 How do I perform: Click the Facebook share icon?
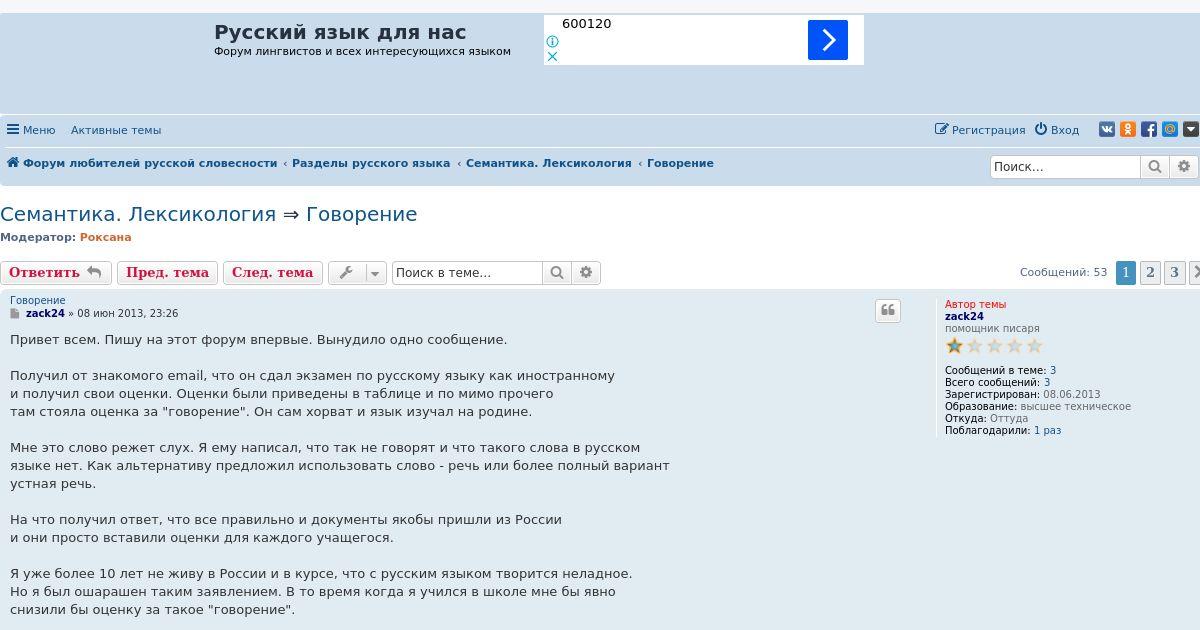click(1149, 129)
